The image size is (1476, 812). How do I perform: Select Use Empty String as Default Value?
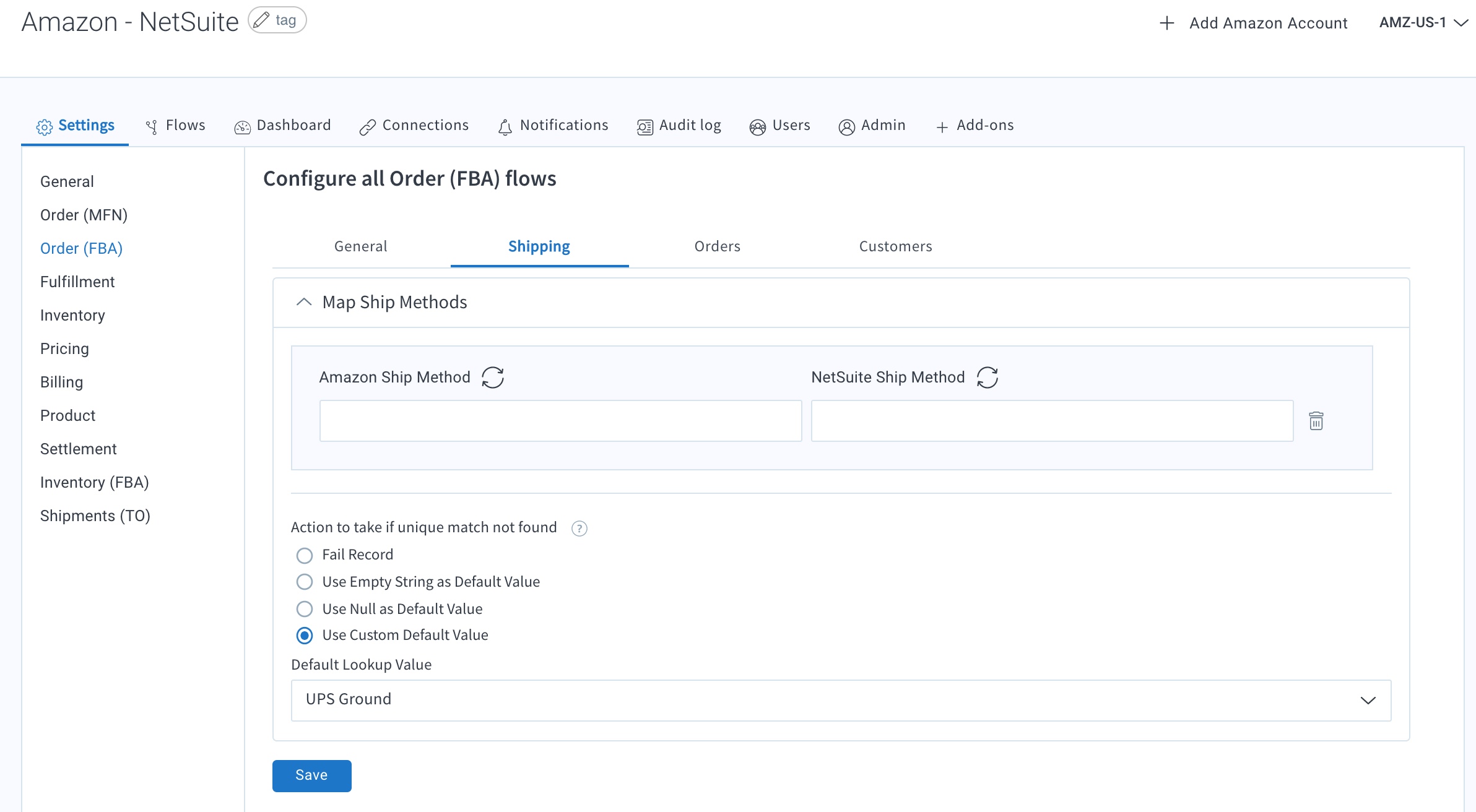[x=305, y=582]
